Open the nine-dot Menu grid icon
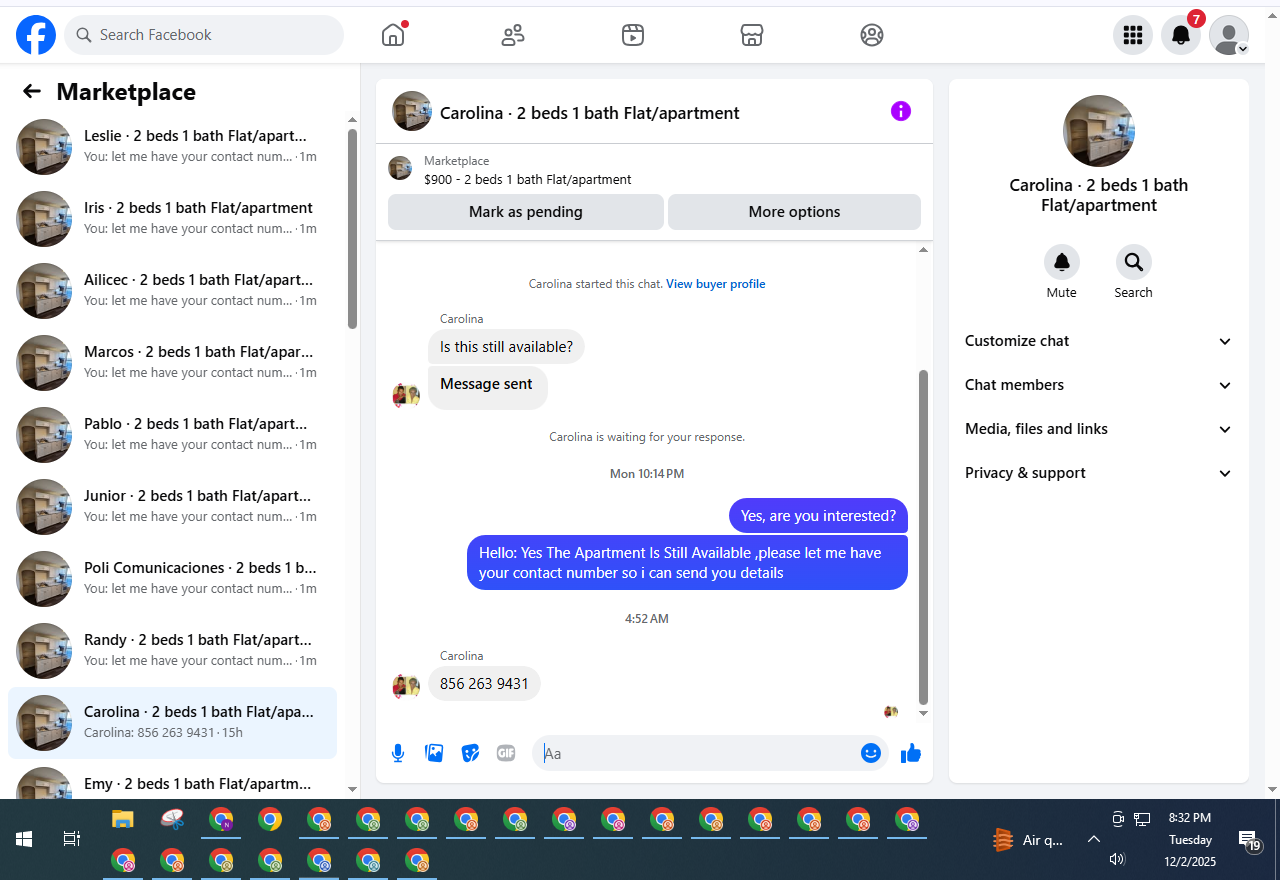 (1133, 35)
